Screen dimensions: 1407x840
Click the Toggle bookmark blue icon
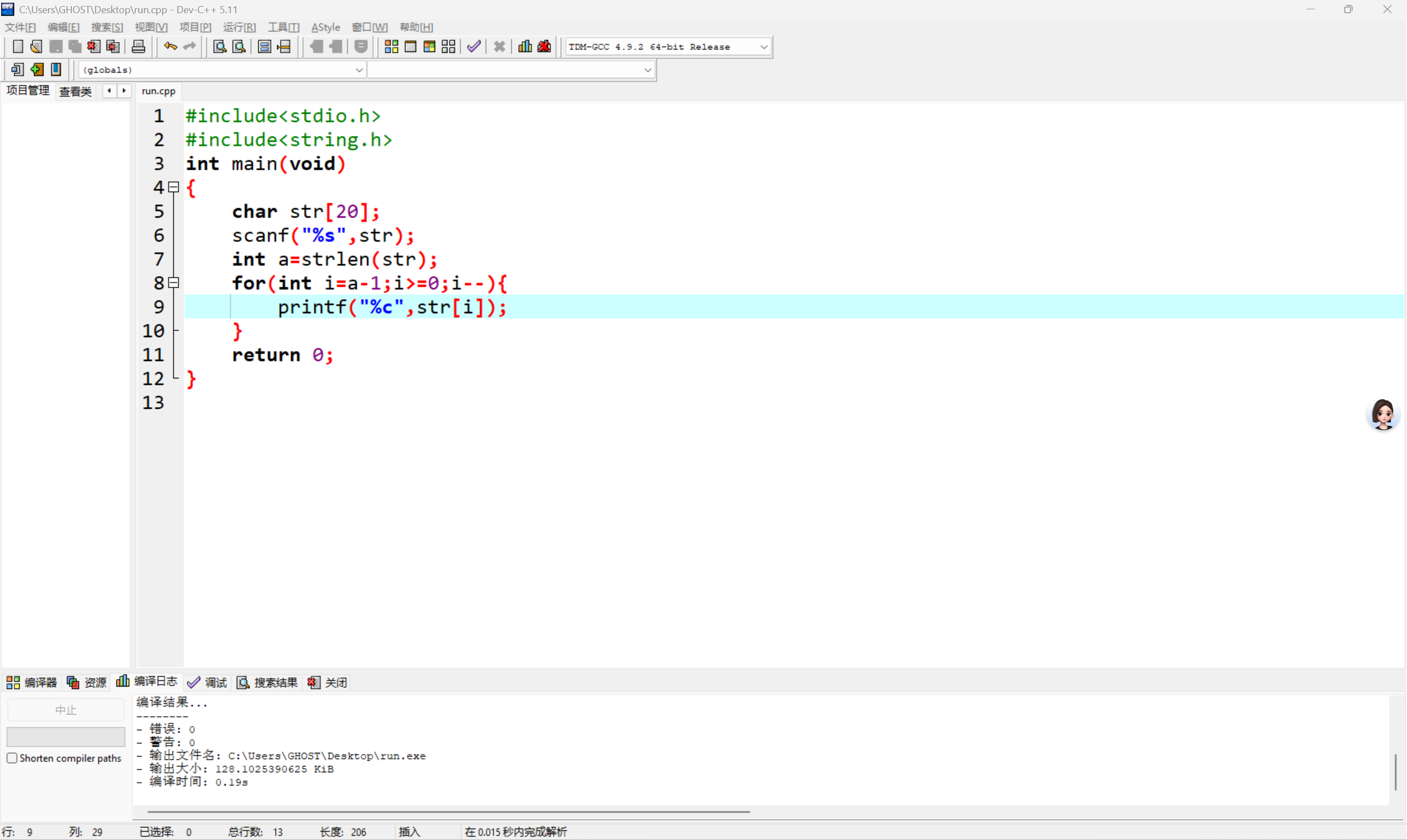pyautogui.click(x=56, y=70)
